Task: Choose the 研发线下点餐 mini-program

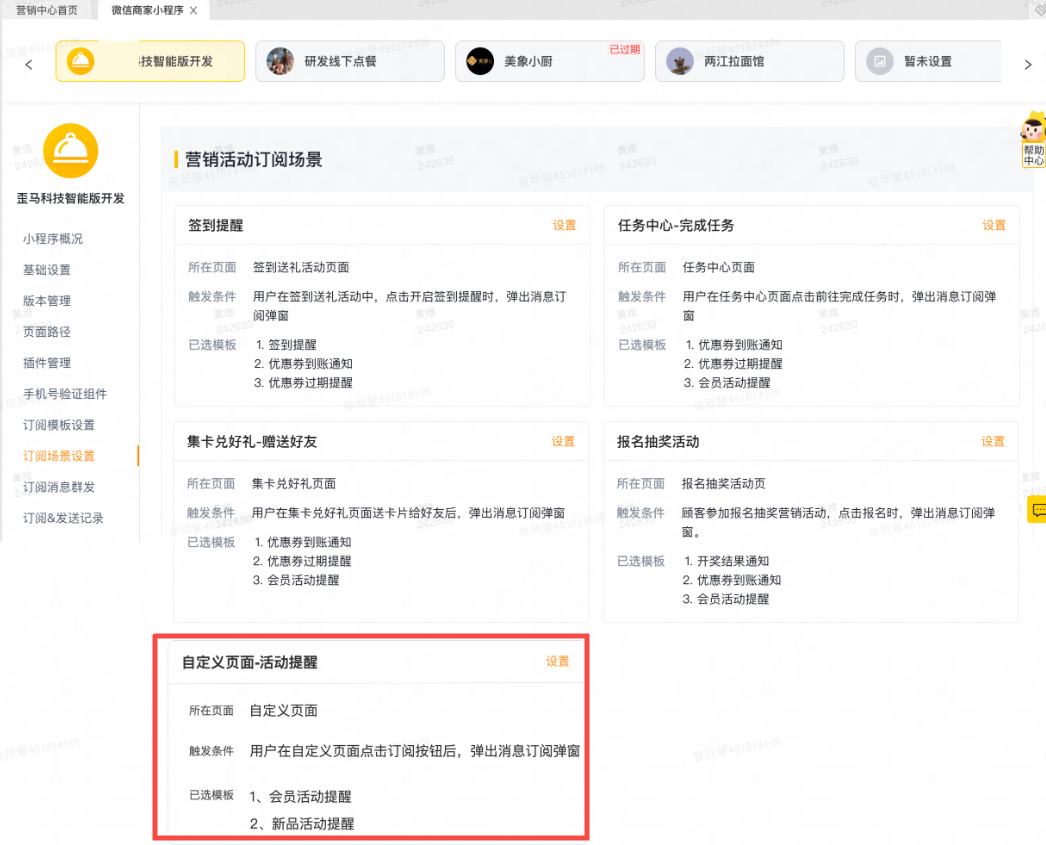Action: [x=350, y=61]
